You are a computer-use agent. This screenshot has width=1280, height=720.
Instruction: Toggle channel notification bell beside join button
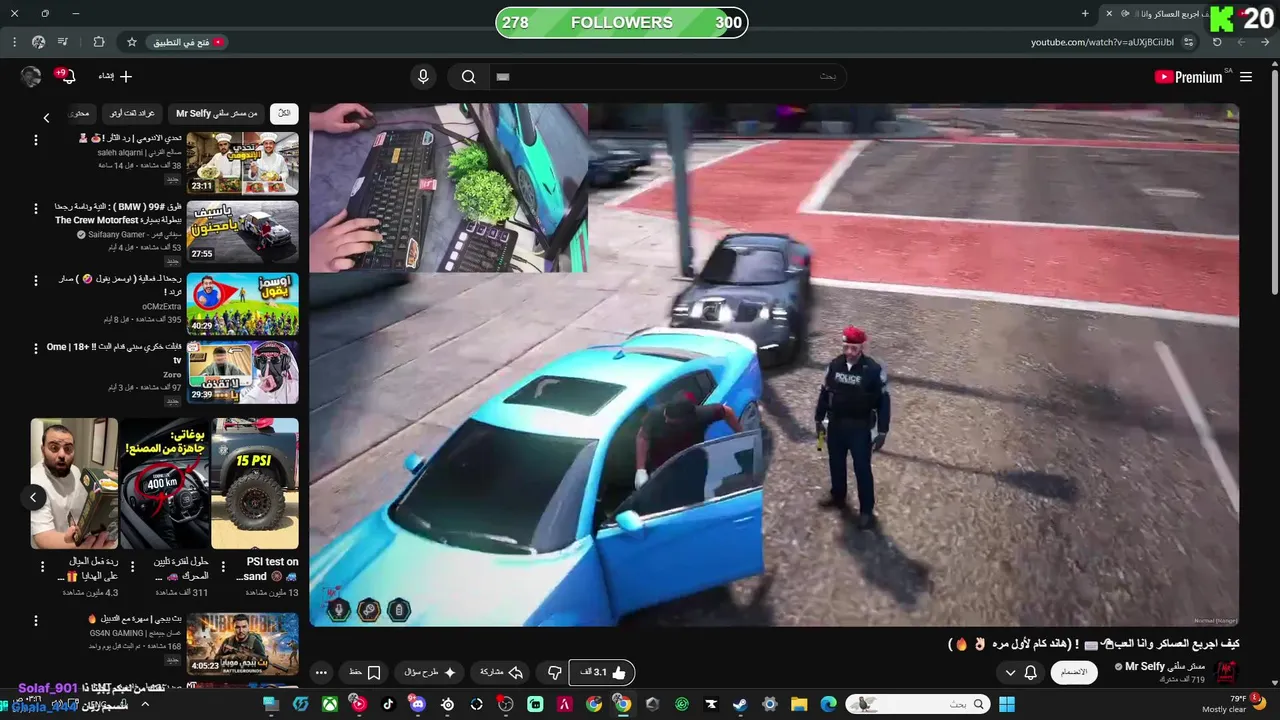(x=1021, y=673)
